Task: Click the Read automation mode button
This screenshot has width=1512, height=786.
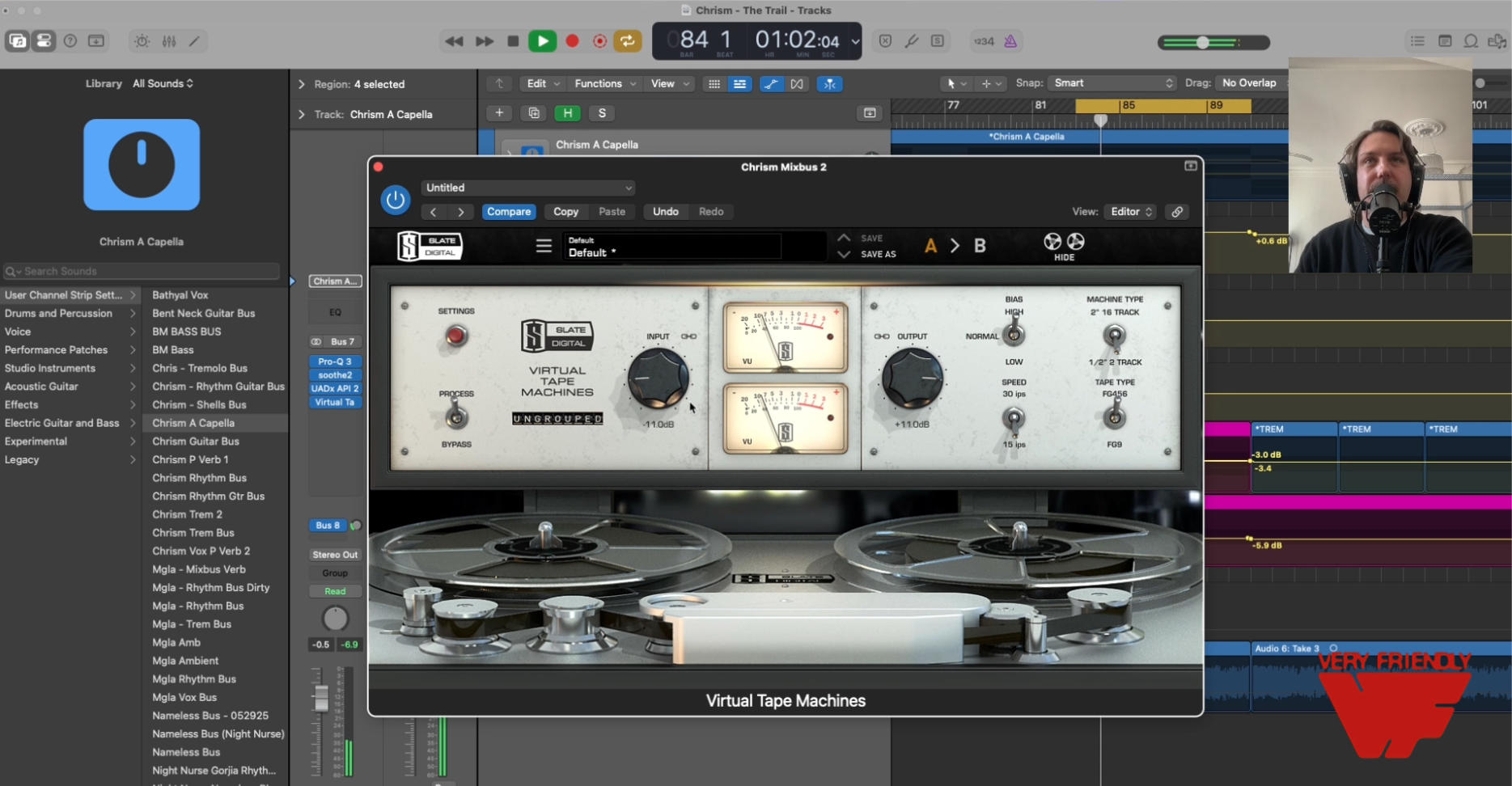Action: (x=335, y=591)
